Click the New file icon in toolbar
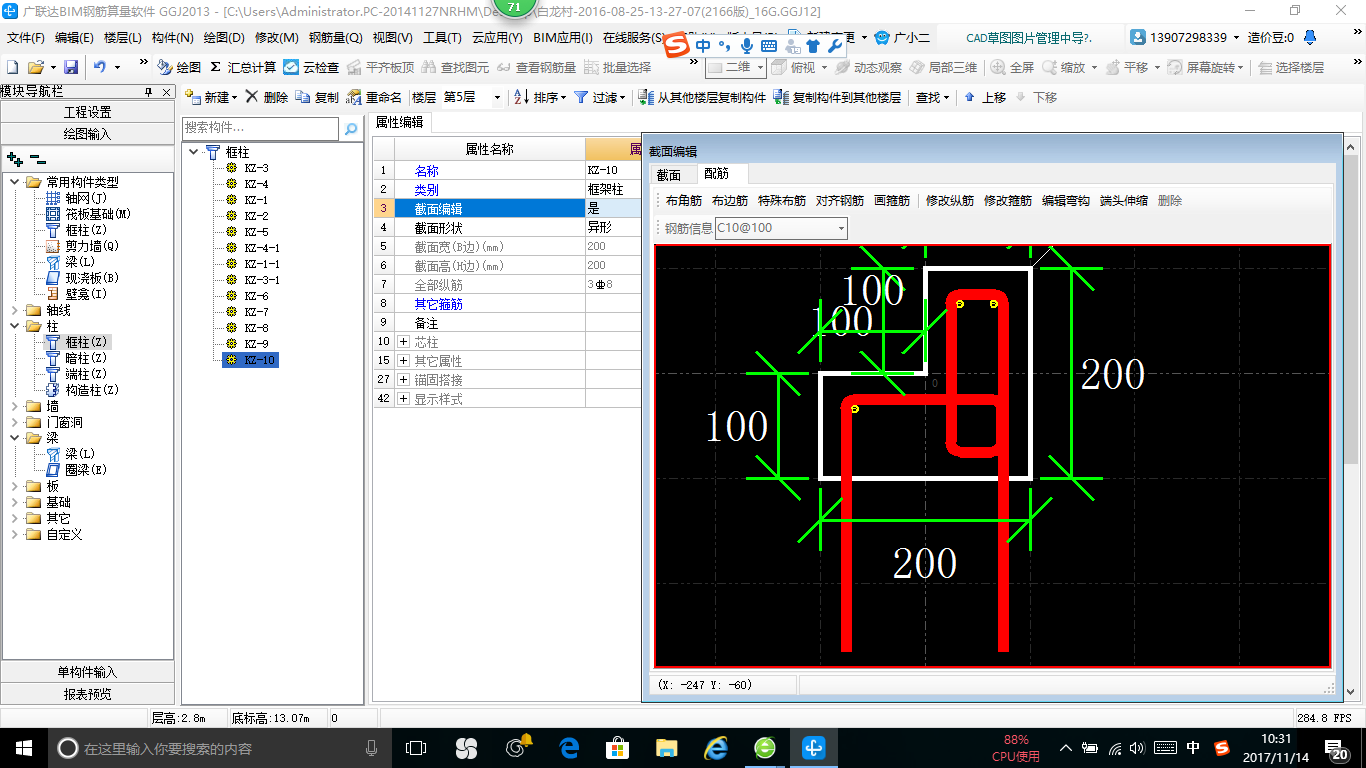Screen dimensions: 1366x768 pyautogui.click(x=12, y=67)
